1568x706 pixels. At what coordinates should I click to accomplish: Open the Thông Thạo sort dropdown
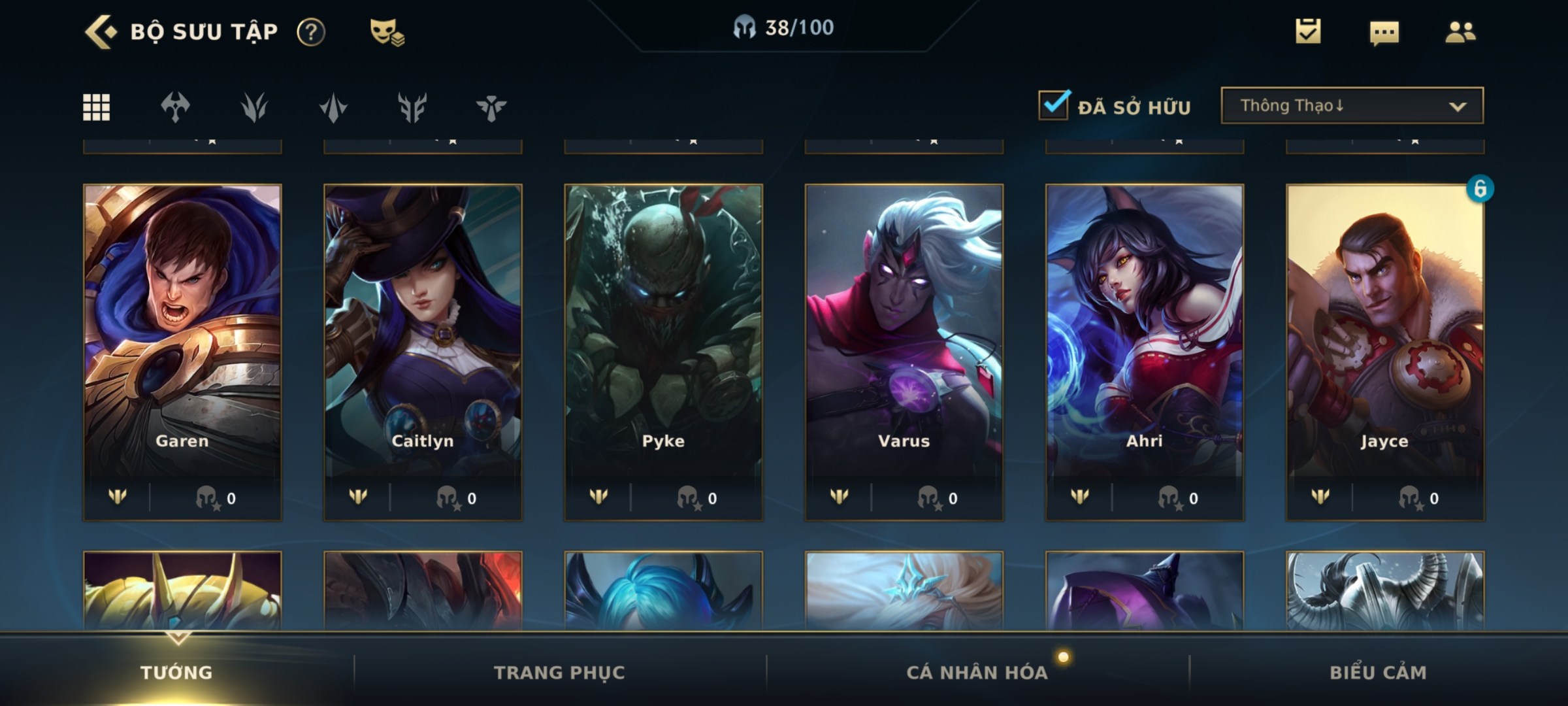coord(1352,105)
